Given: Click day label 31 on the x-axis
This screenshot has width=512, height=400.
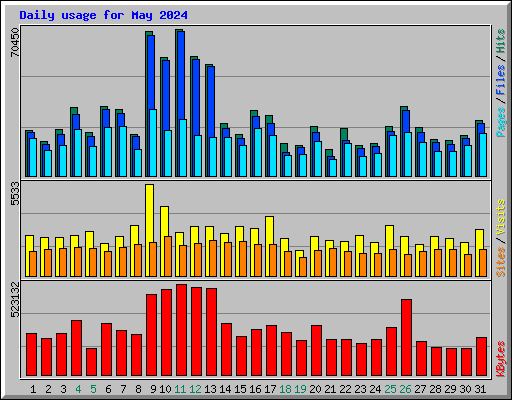Looking at the screenshot, I should coord(480,389).
